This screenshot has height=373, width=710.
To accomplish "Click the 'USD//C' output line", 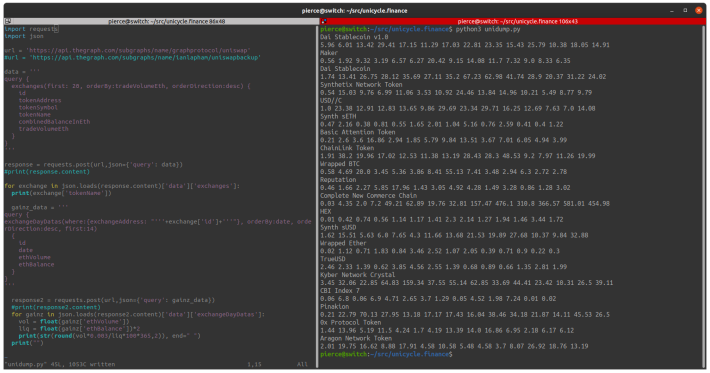I will 331,100.
